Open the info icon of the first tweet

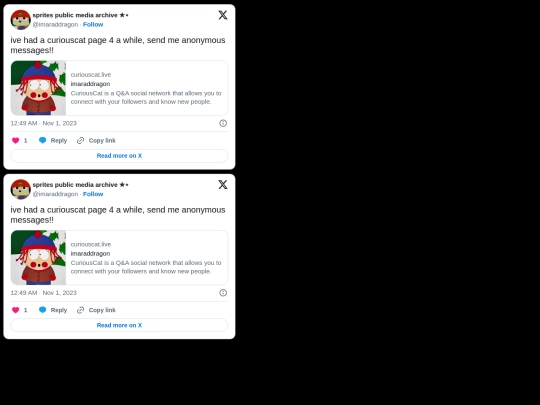(x=223, y=123)
